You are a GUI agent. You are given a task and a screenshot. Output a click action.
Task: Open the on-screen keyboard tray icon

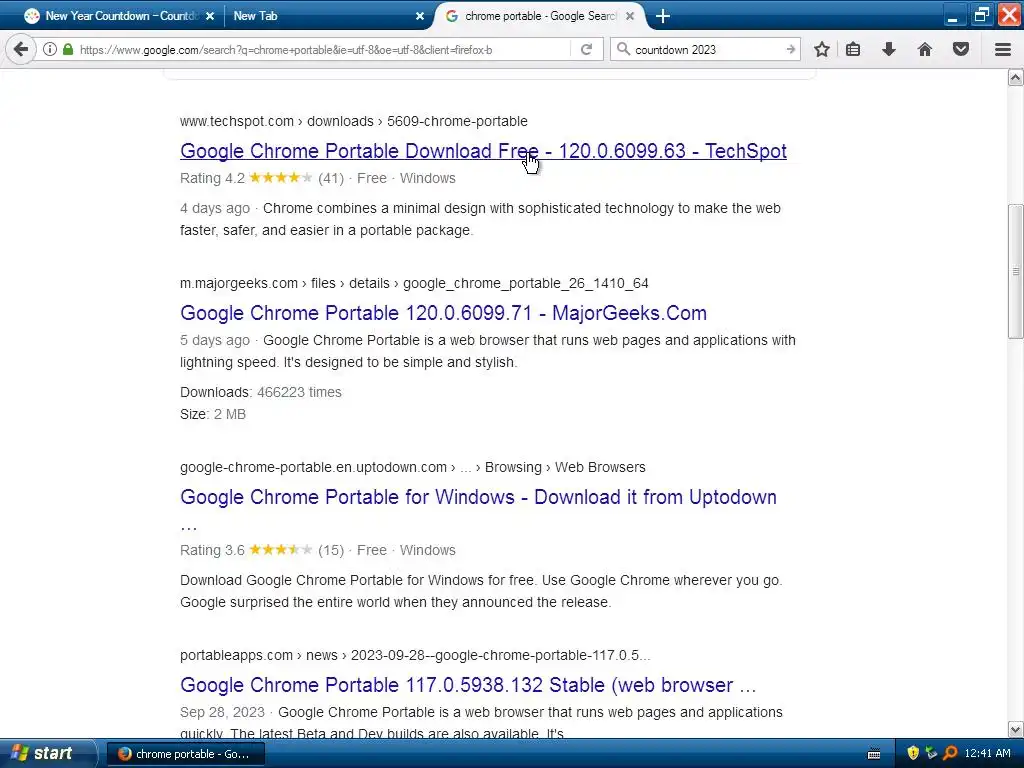(x=874, y=754)
